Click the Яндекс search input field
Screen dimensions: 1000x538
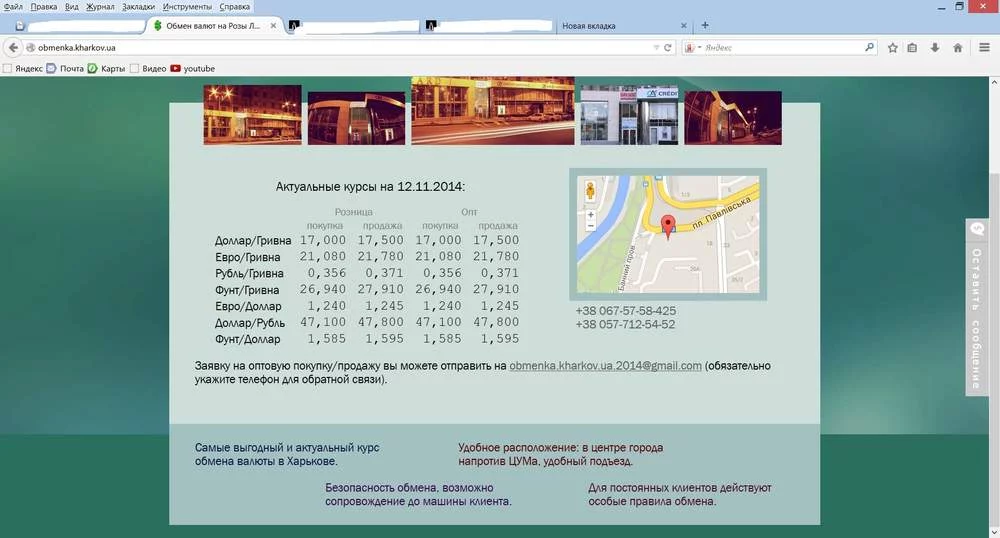[780, 47]
